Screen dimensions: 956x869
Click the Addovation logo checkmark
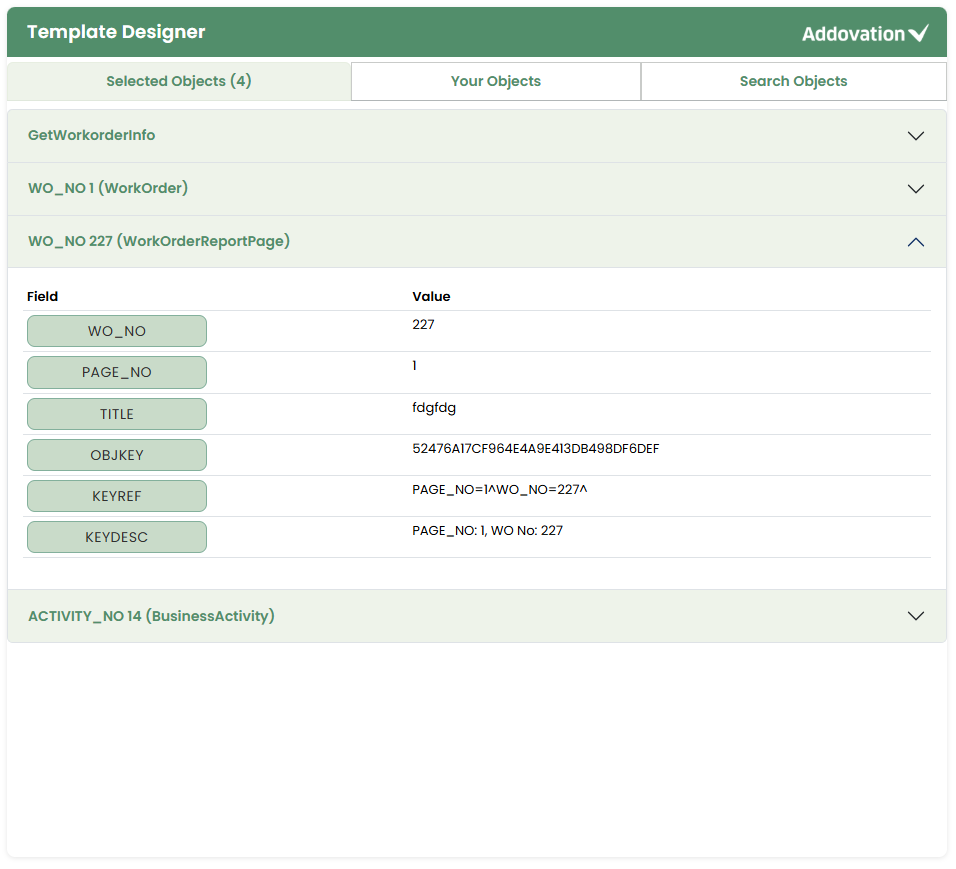[x=918, y=34]
